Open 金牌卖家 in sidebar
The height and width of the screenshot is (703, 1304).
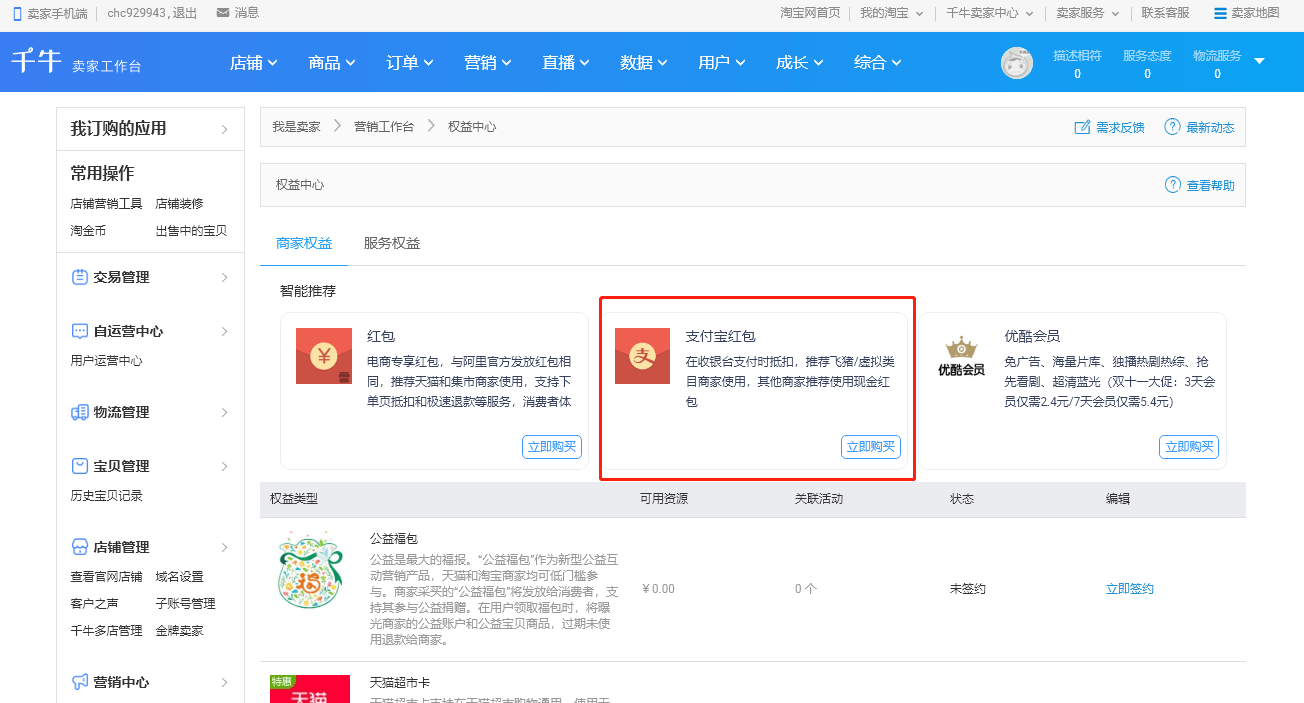[179, 631]
